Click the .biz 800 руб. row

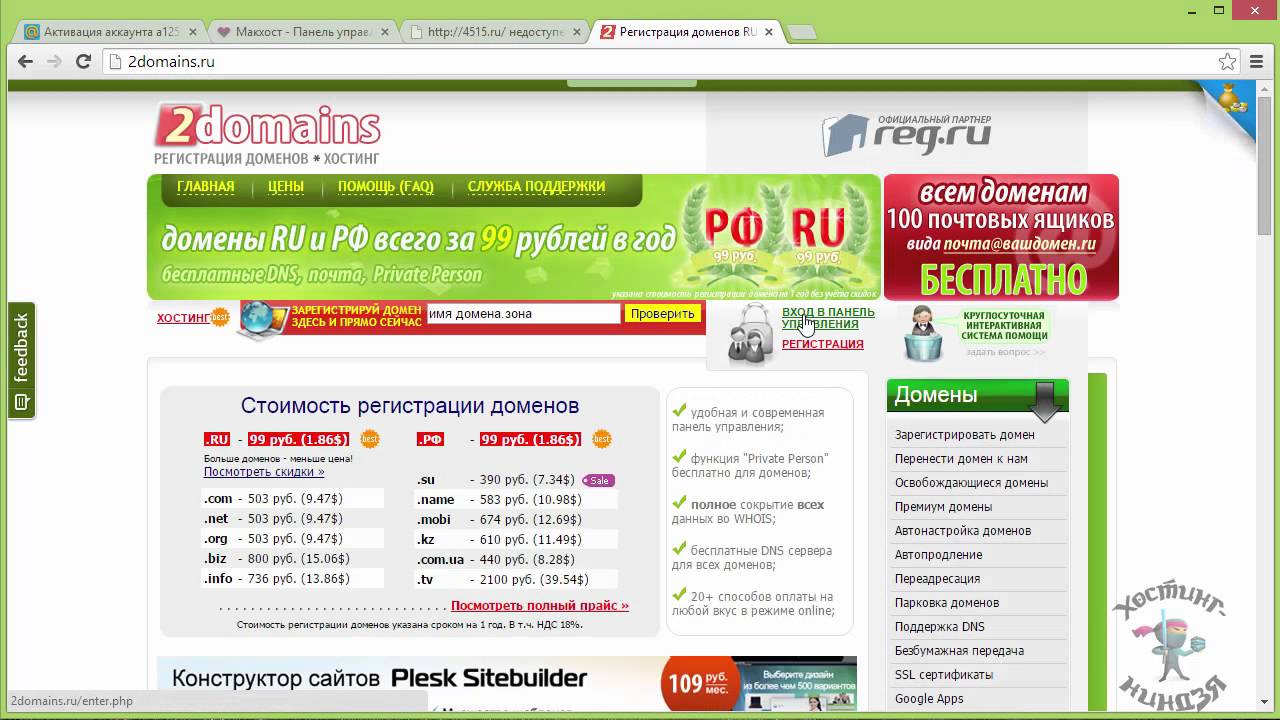[292, 559]
